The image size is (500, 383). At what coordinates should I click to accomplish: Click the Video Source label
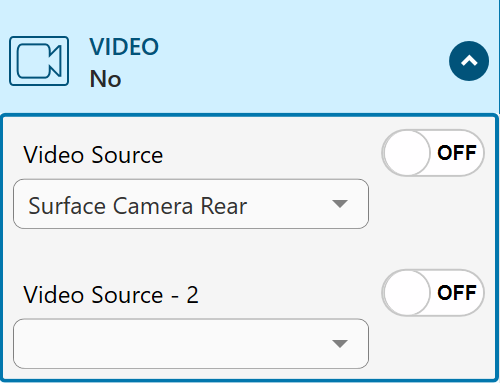tap(93, 155)
